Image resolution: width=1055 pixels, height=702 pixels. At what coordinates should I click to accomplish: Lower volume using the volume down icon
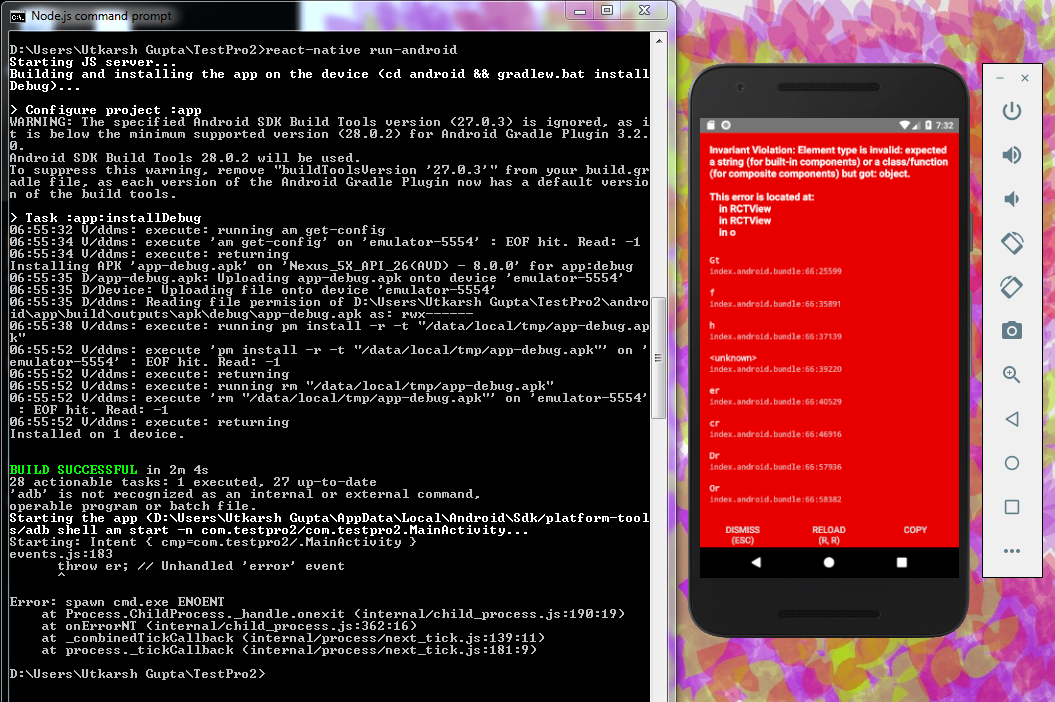[1011, 199]
